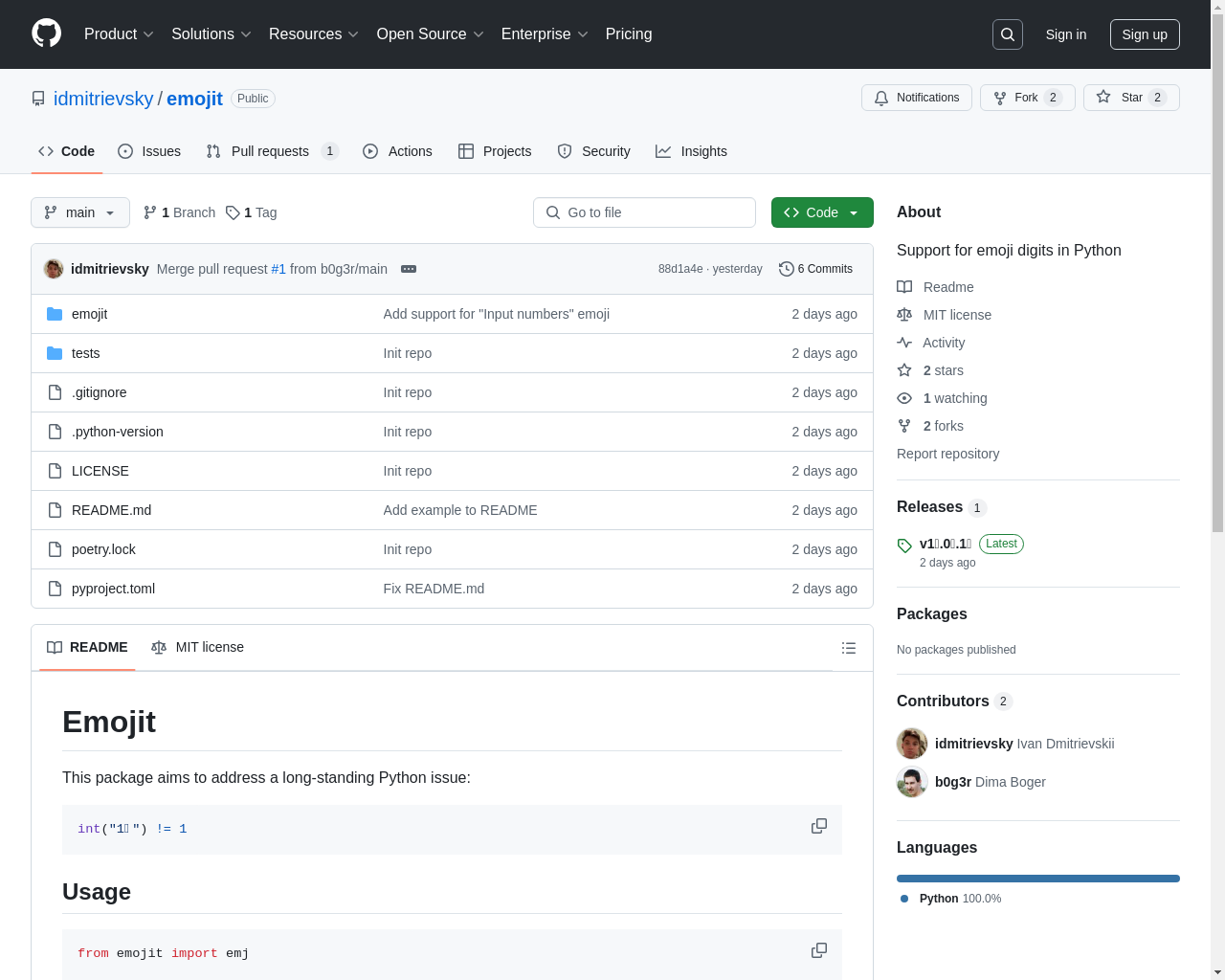
Task: Click the forks icon in About
Action: pyautogui.click(x=904, y=426)
